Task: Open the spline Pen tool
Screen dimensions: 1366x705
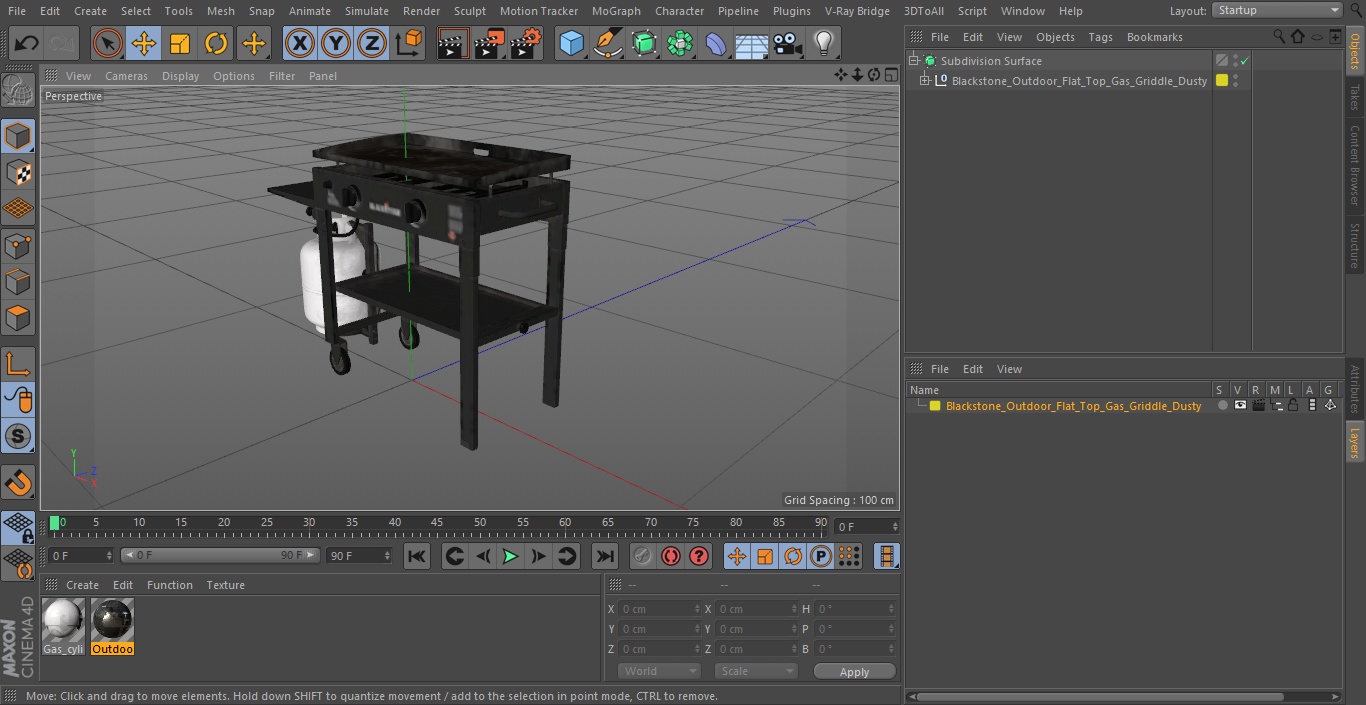Action: tap(608, 43)
